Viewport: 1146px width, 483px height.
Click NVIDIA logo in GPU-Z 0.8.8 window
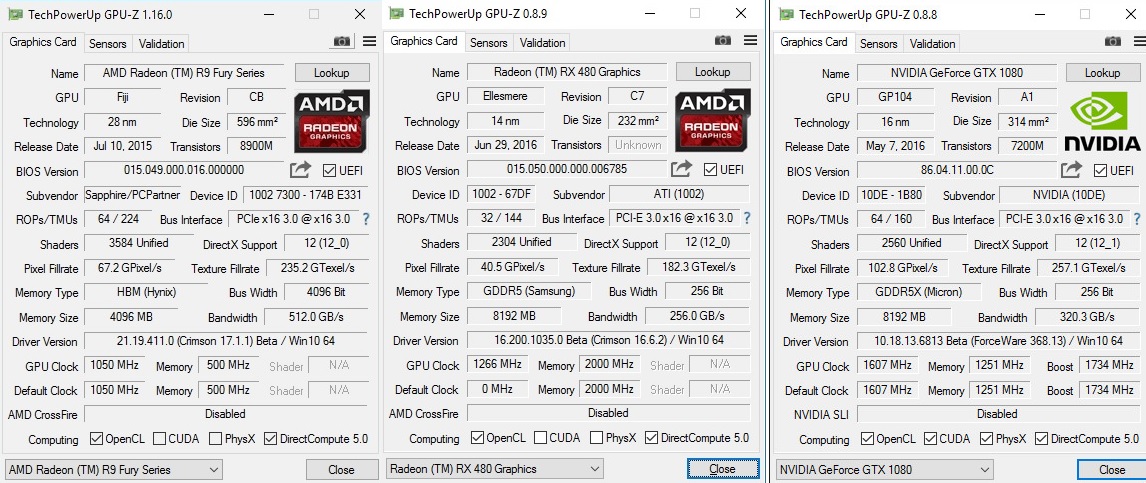(x=1103, y=121)
